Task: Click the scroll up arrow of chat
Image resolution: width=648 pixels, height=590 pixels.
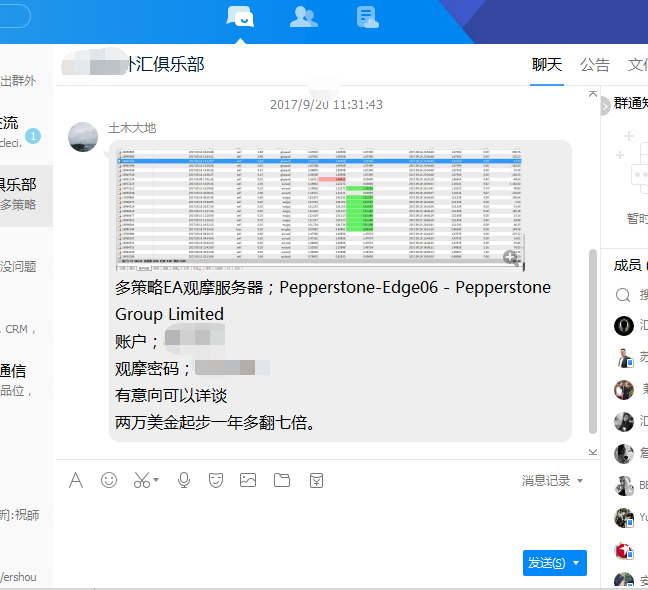Action: pyautogui.click(x=593, y=94)
